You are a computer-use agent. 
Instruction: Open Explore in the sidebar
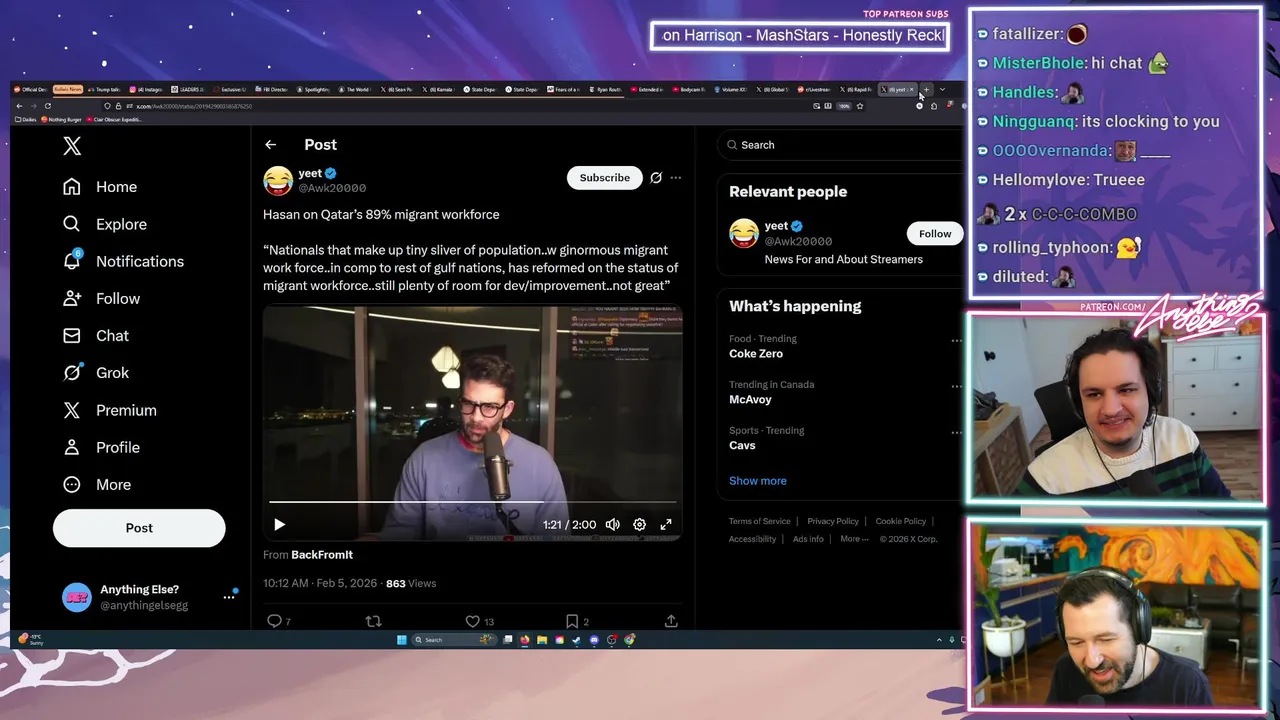coord(105,224)
